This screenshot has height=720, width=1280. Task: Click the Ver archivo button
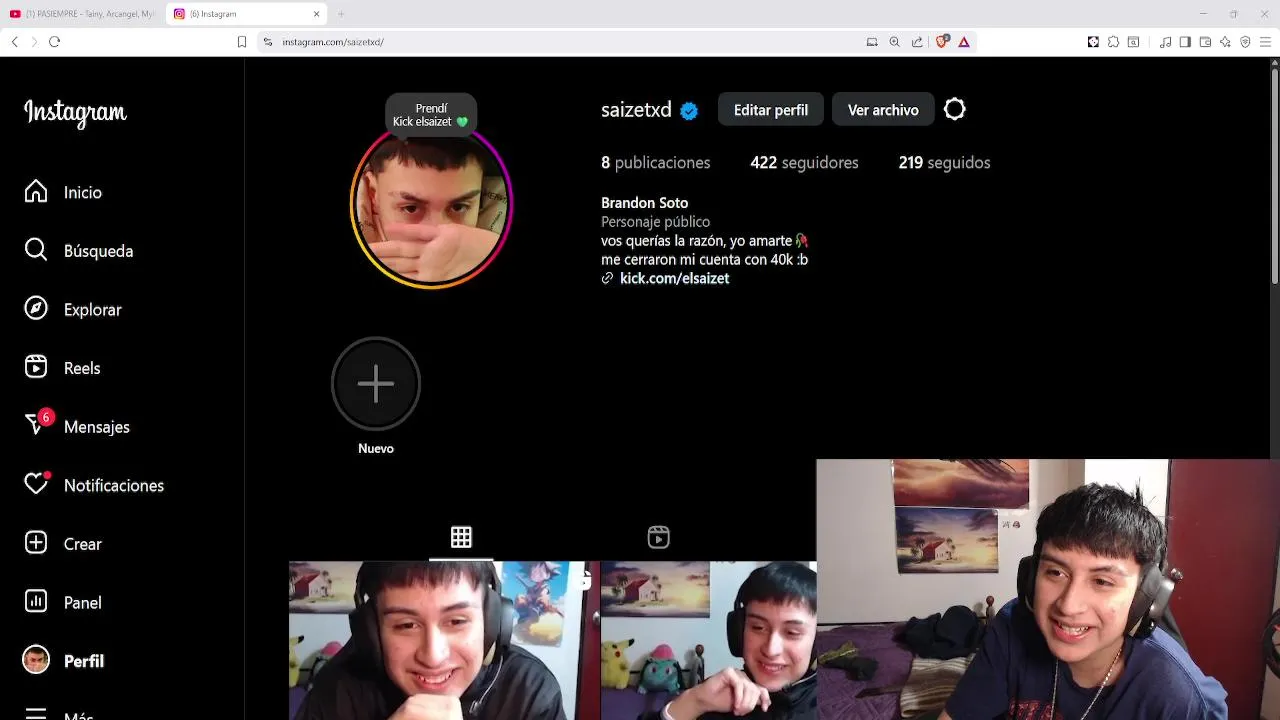[x=883, y=110]
